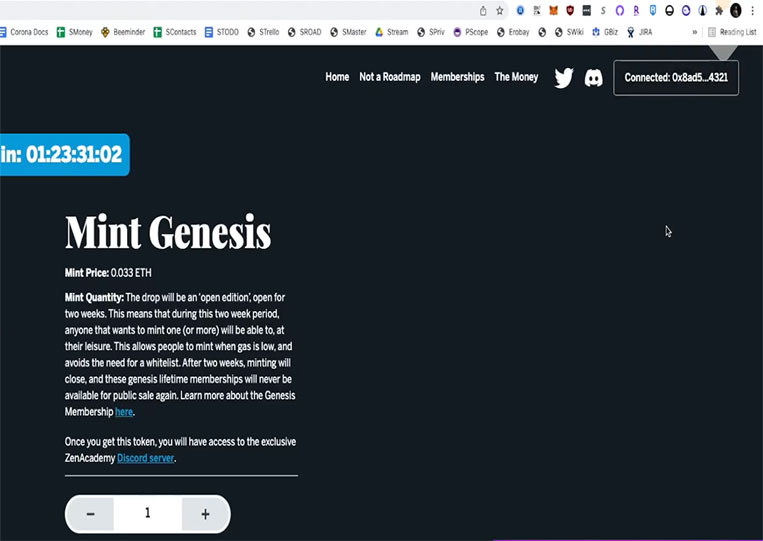Click the purple circle extension icon
Viewport: 763px width, 541px height.
(x=619, y=10)
